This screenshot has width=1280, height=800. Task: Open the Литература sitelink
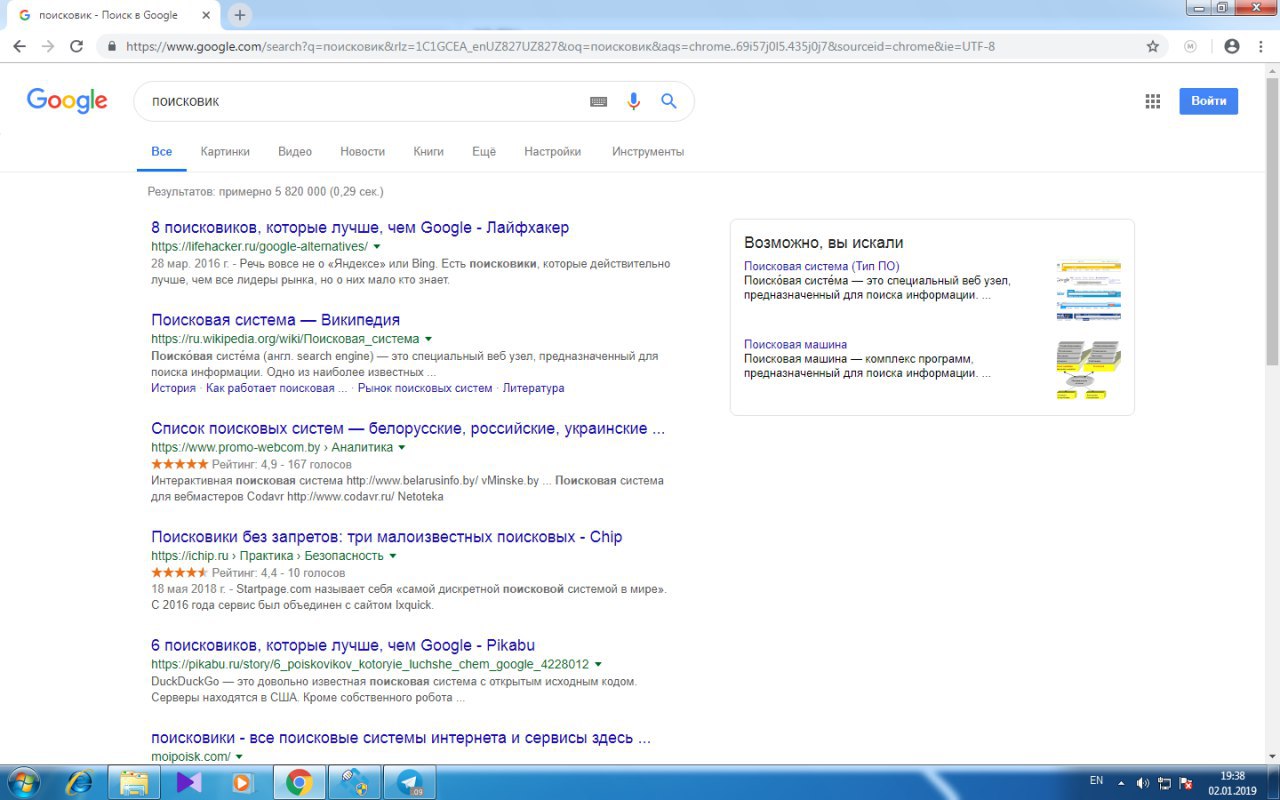pyautogui.click(x=533, y=388)
